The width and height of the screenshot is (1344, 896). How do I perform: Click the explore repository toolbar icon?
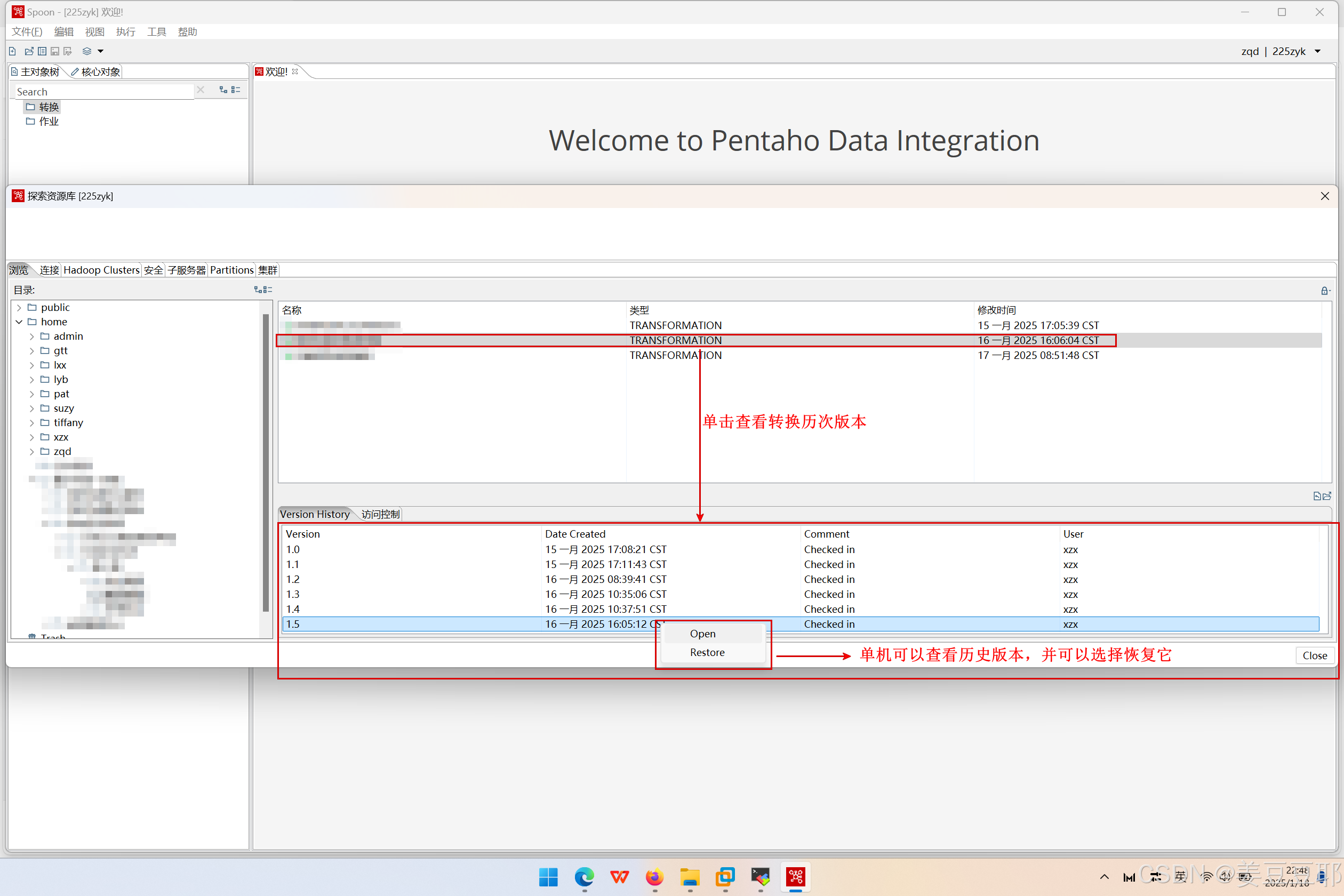tap(42, 51)
